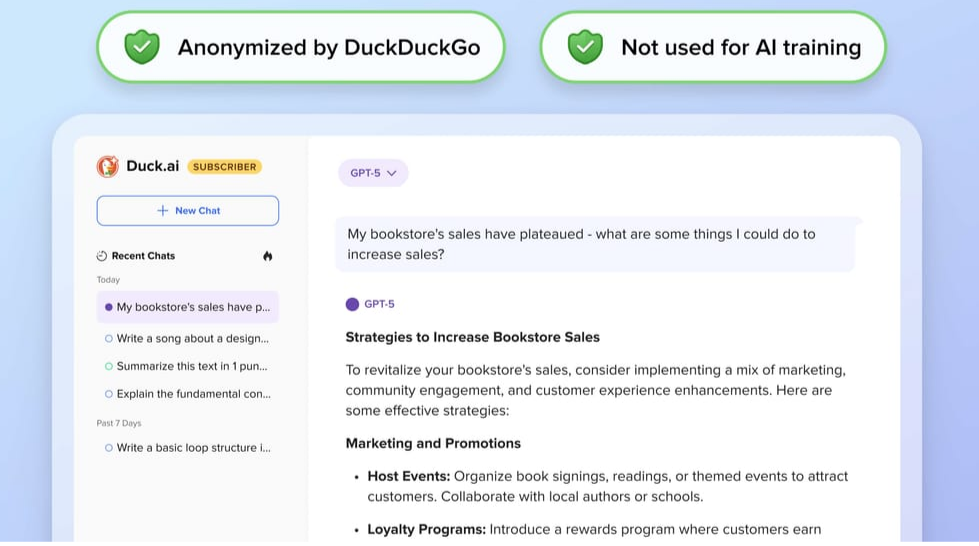Click the Duck.ai duck logo icon
The width and height of the screenshot is (979, 546).
[x=107, y=166]
